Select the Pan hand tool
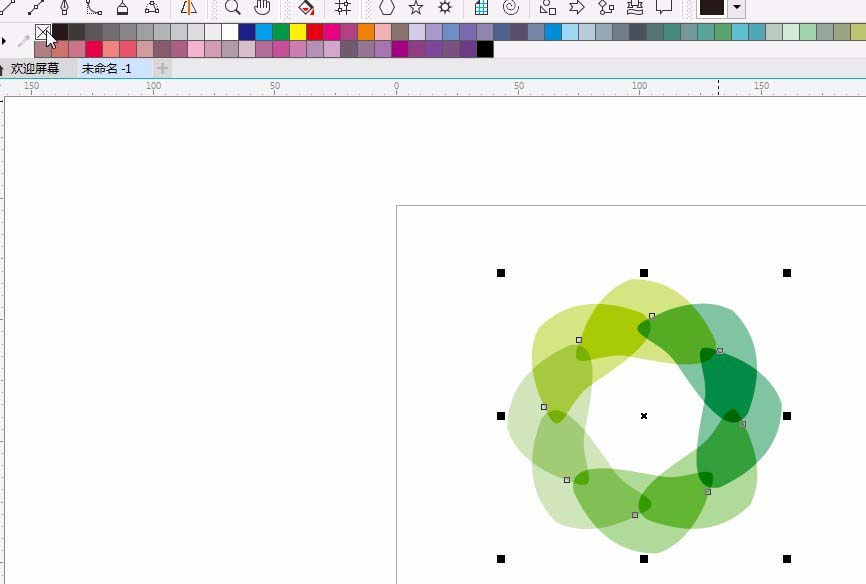866x584 pixels. click(x=262, y=7)
